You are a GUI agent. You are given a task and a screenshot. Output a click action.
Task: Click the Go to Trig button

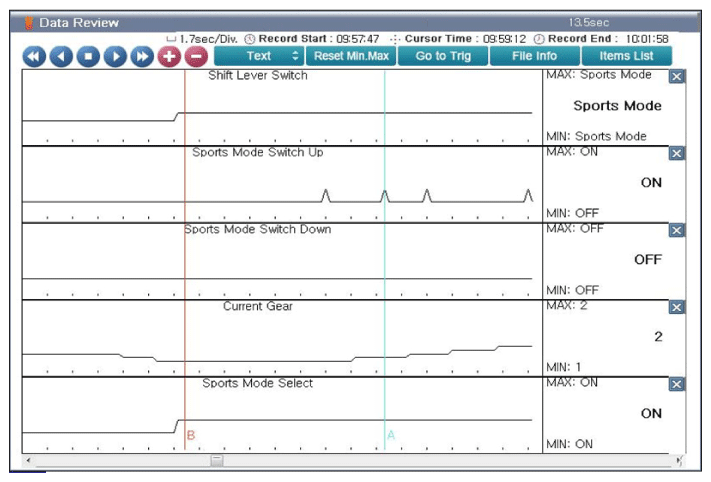443,56
